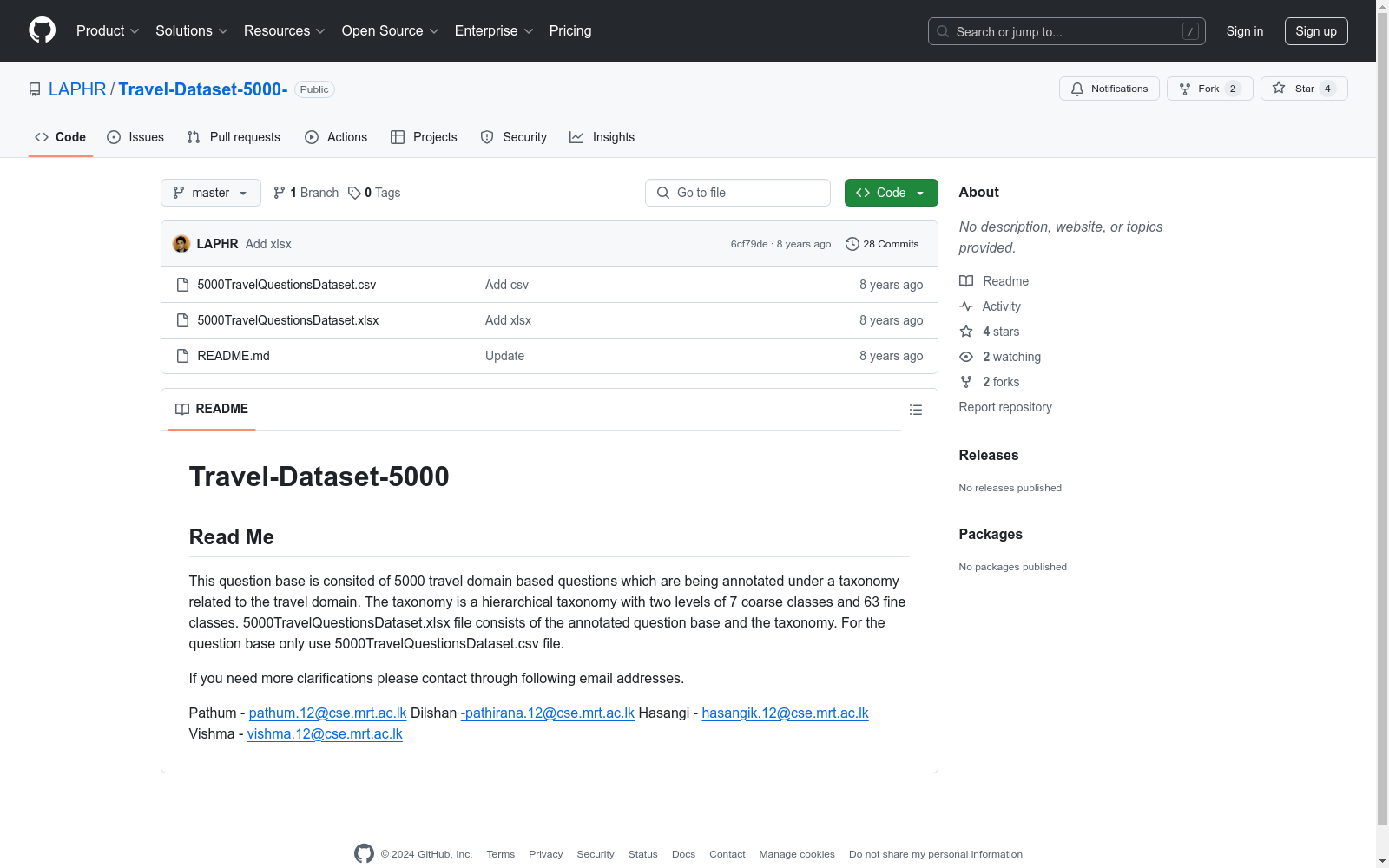Open the Packages heading link

pyautogui.click(x=991, y=534)
